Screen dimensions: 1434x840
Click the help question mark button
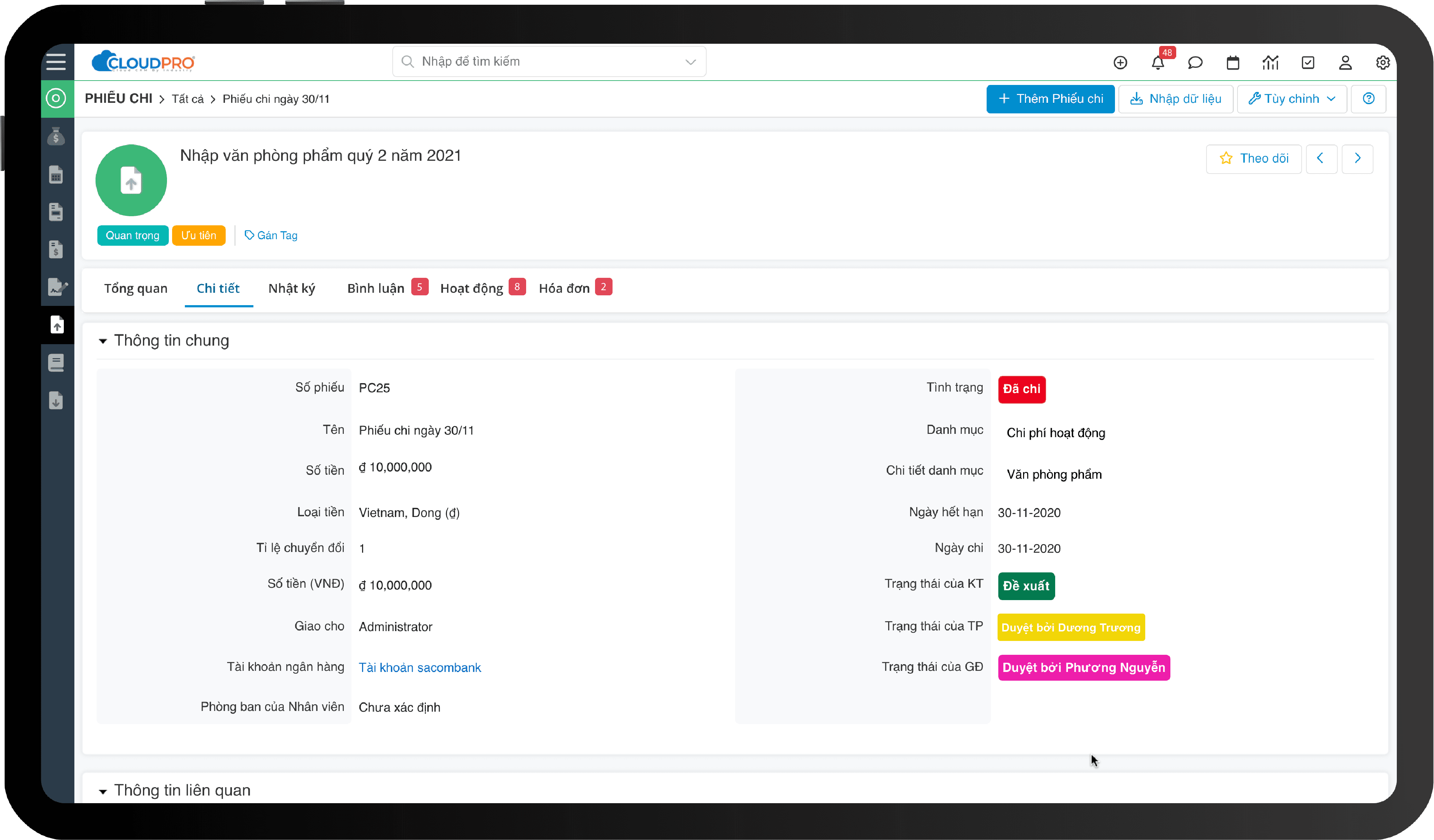tap(1369, 99)
